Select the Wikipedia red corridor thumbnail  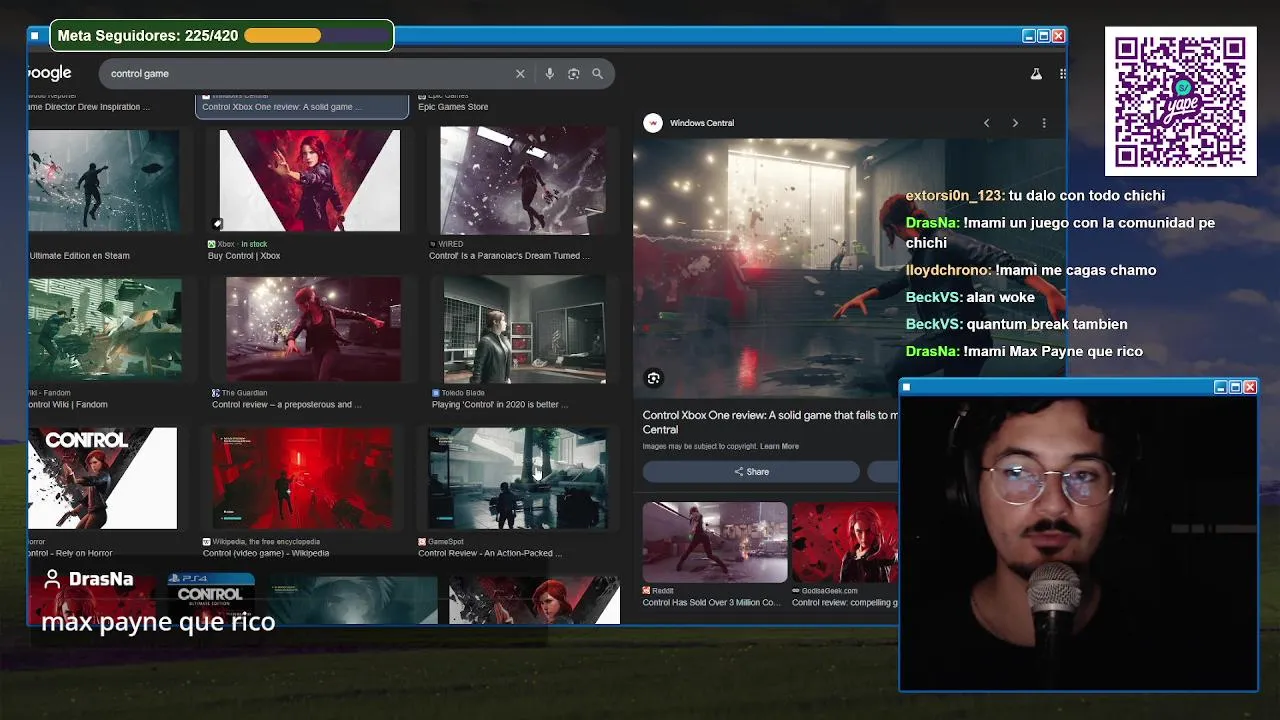[302, 478]
